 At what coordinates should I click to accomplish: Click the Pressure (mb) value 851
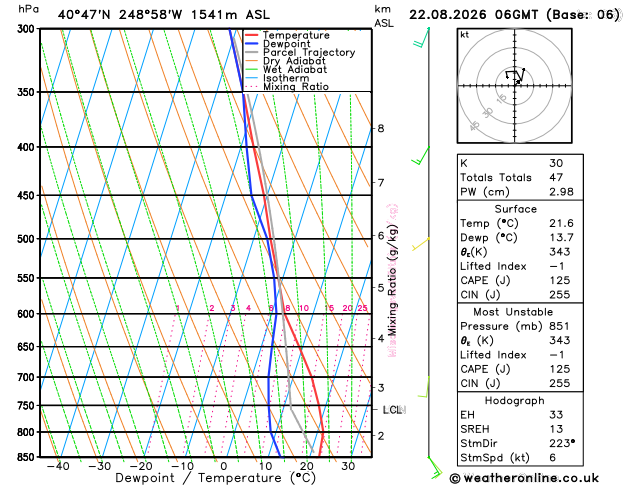[x=559, y=326]
